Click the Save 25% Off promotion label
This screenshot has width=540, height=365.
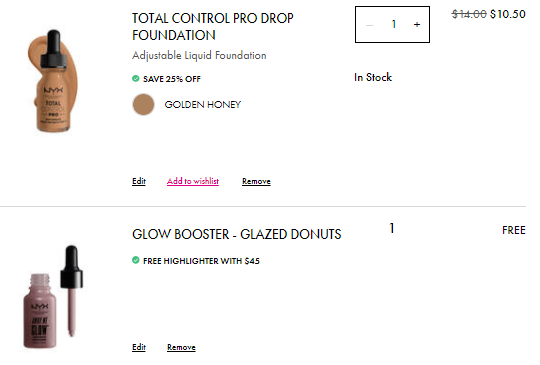[172, 79]
